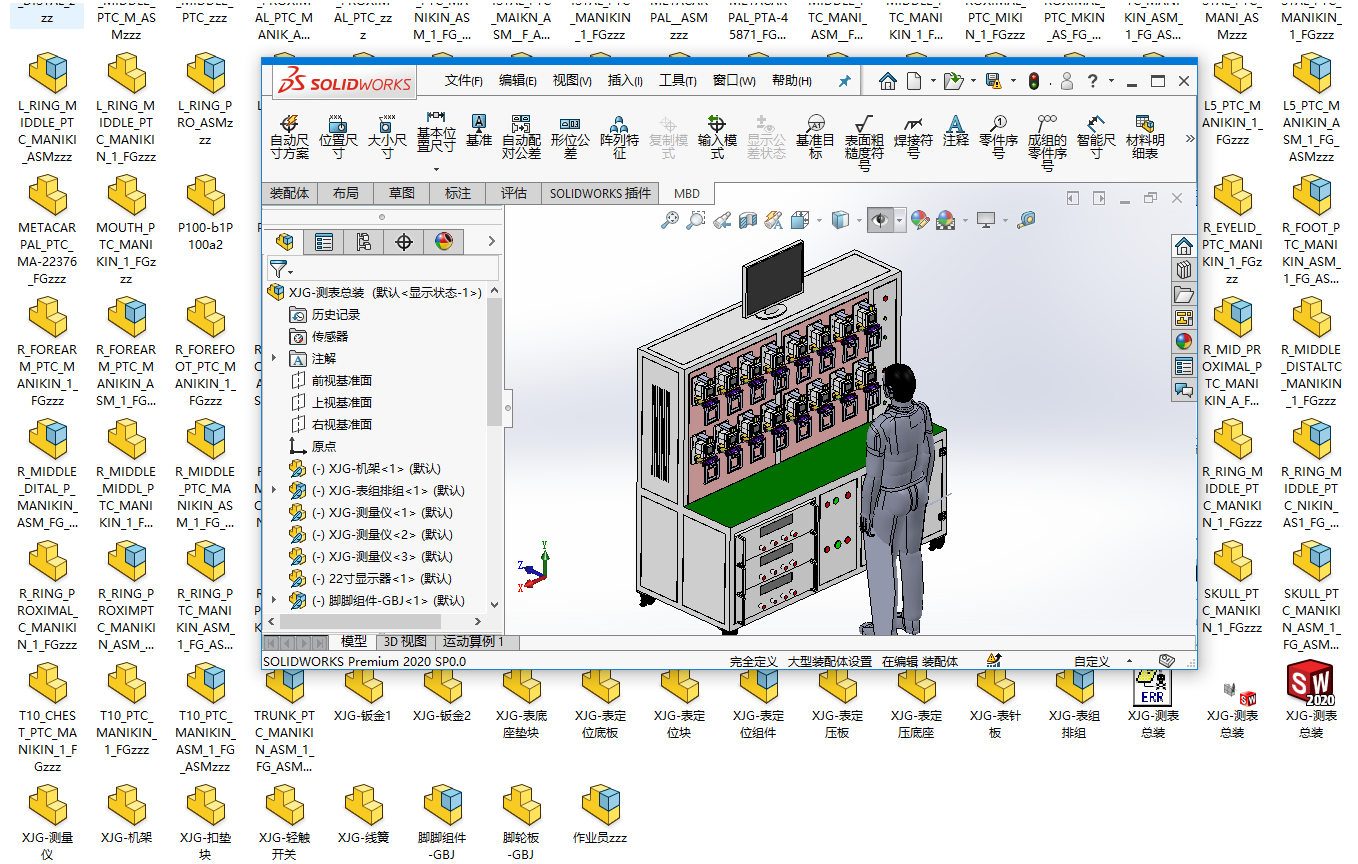Expand the XJG-表组排组<1> tree node
Image resolution: width=1358 pixels, height=864 pixels.
274,490
